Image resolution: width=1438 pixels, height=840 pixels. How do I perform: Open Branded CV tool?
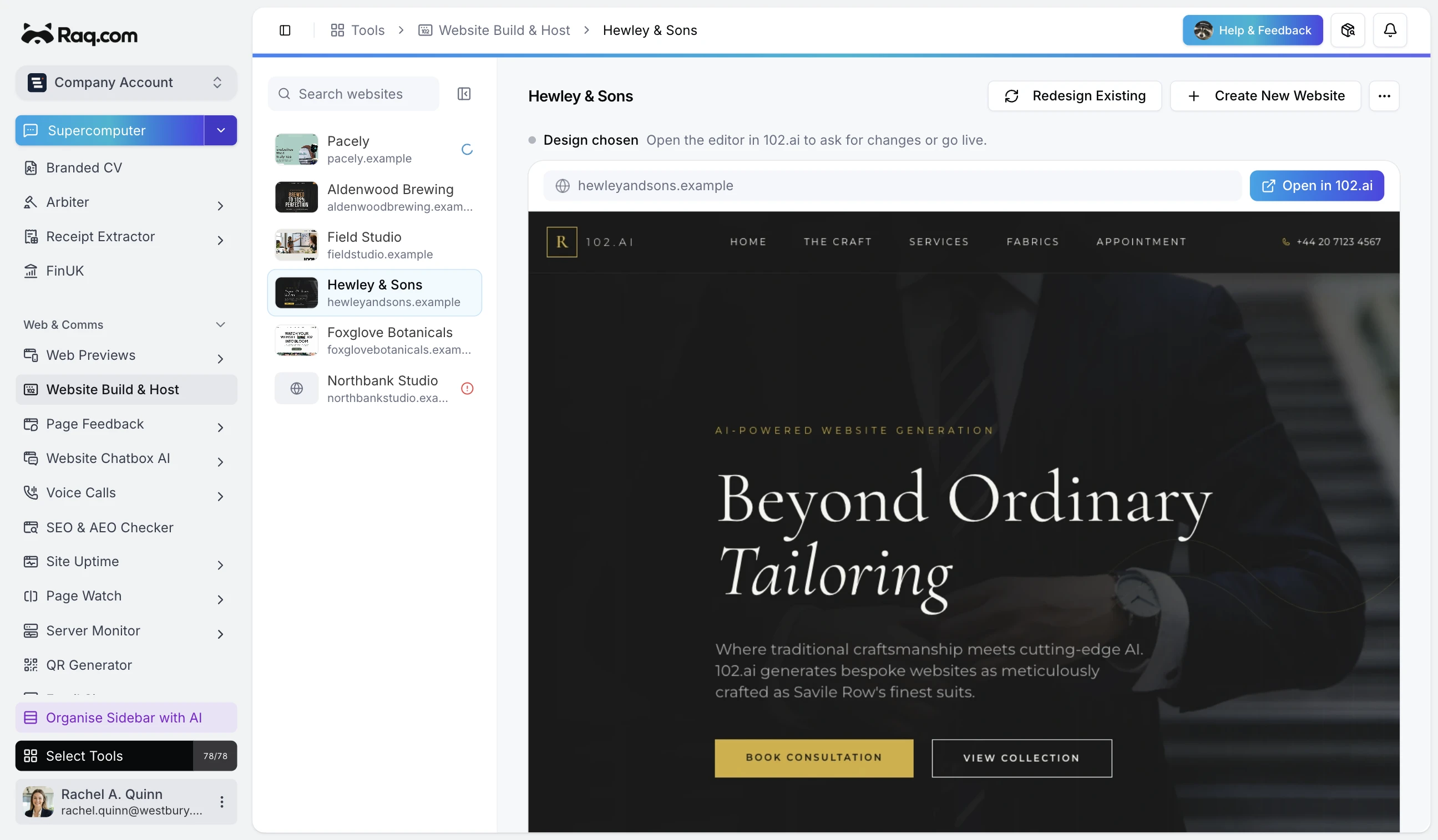click(126, 167)
